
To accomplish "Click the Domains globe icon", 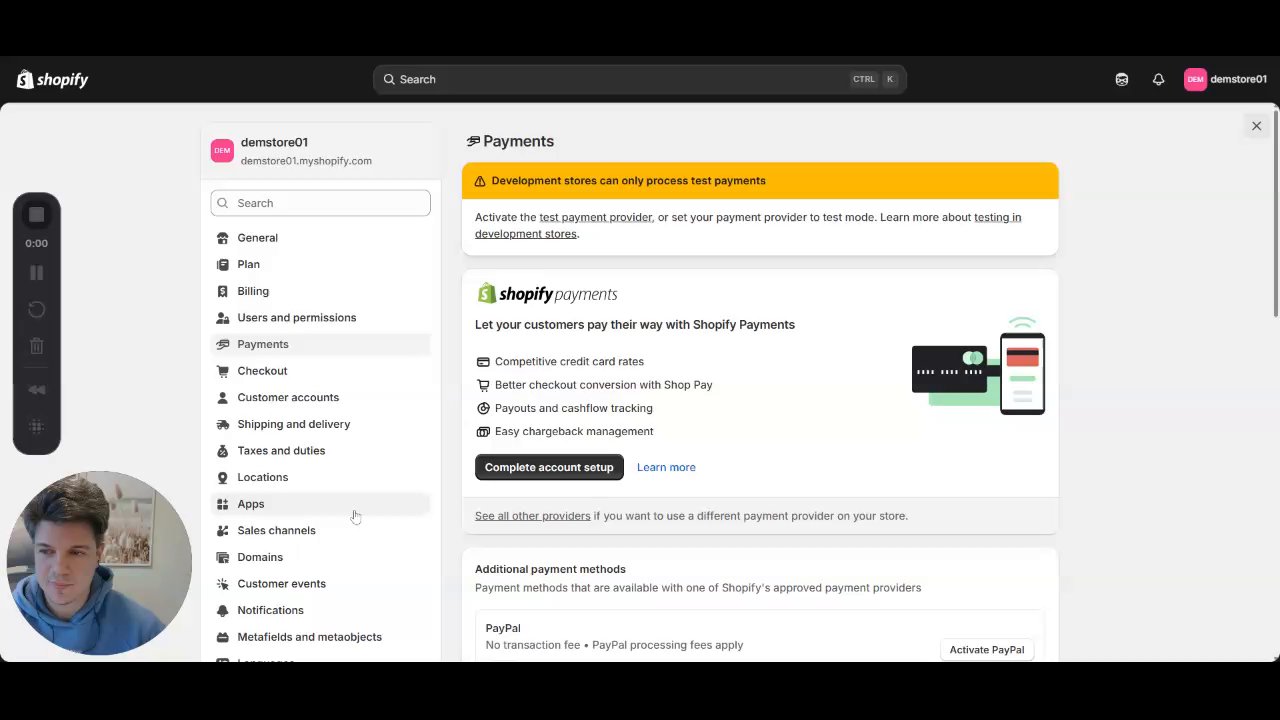I will (x=222, y=557).
